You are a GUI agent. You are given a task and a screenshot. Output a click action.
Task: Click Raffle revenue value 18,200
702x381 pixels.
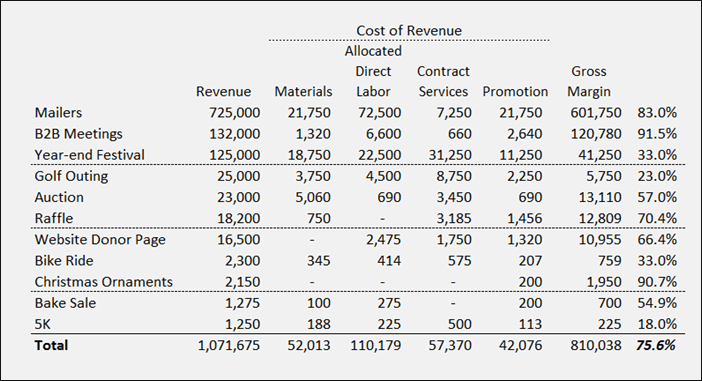tap(239, 218)
